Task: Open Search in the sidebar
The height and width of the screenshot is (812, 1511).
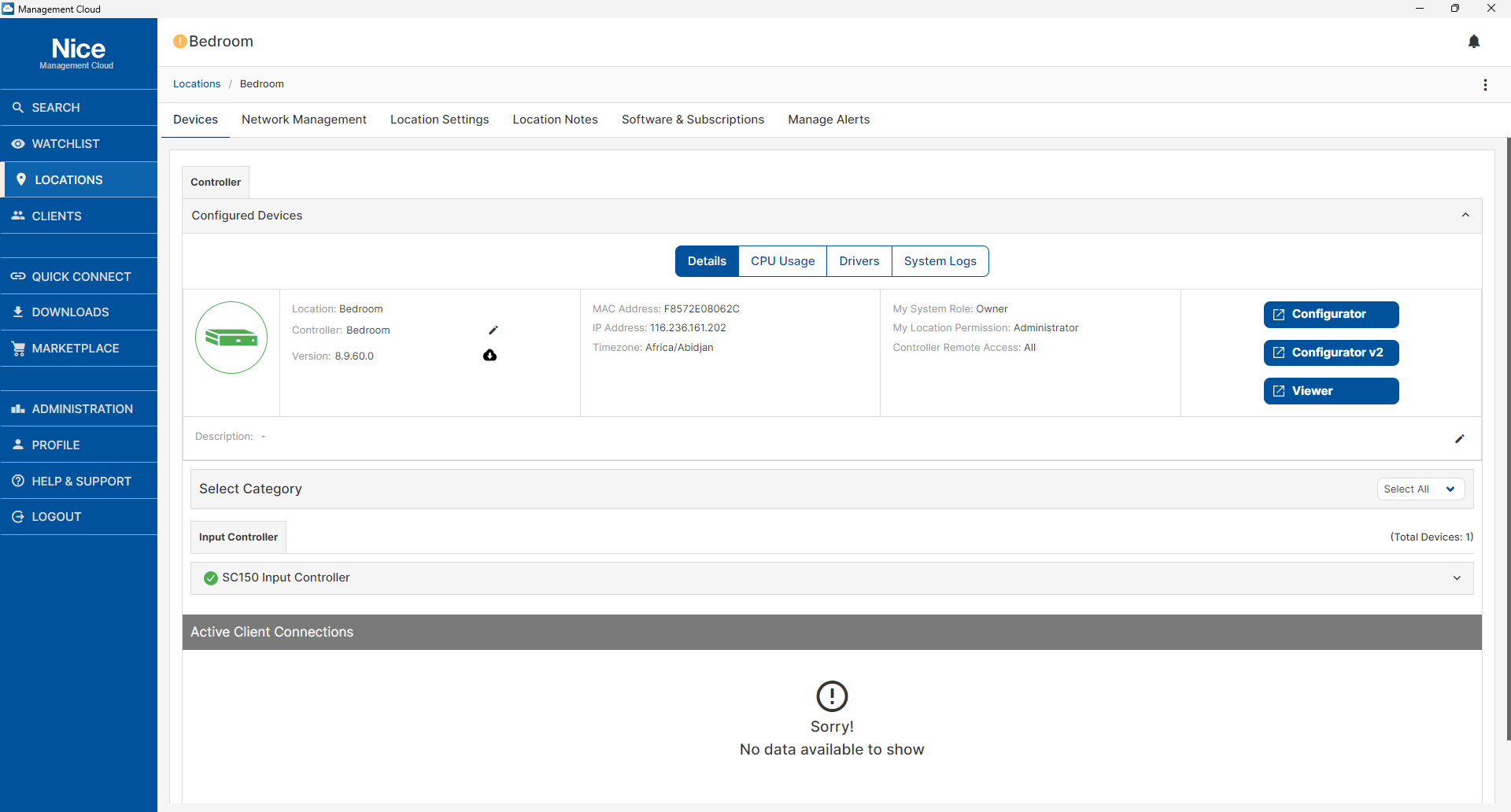Action: tap(79, 107)
